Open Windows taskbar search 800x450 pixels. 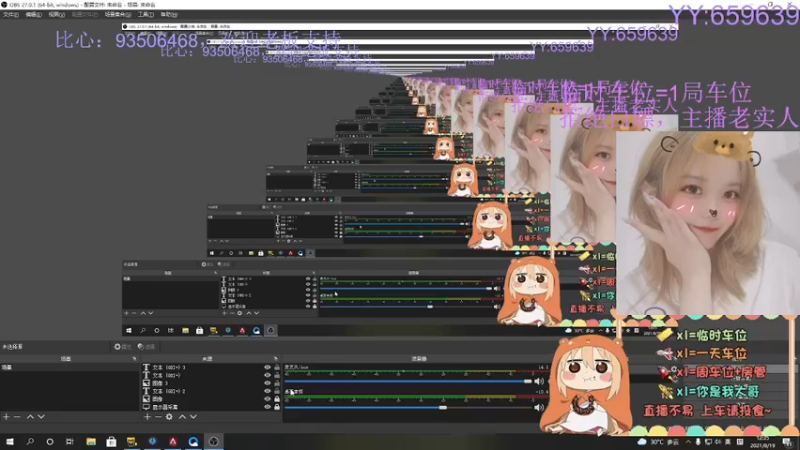30,441
